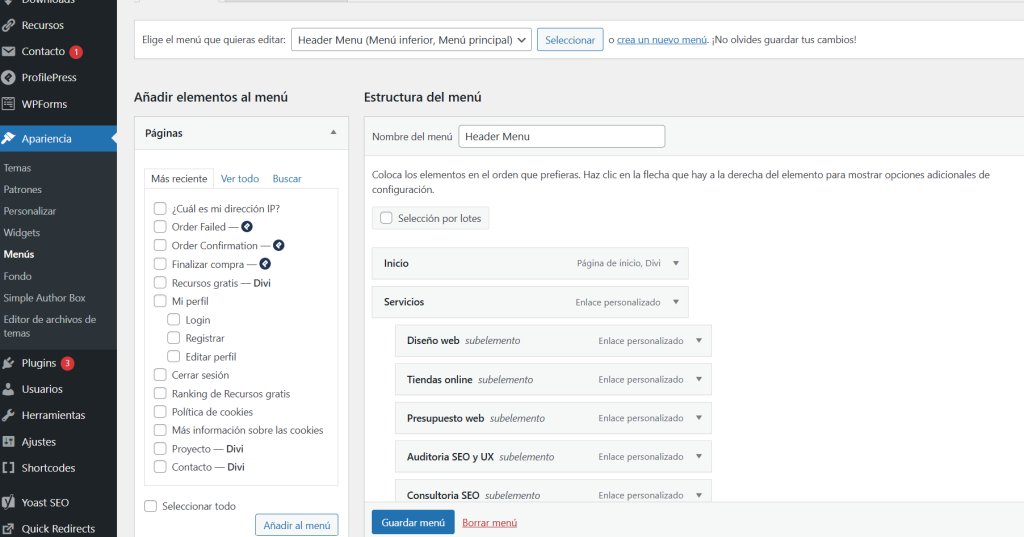Viewport: 1024px width, 537px height.
Task: Click the Usuarios person icon
Action: [x=8, y=389]
